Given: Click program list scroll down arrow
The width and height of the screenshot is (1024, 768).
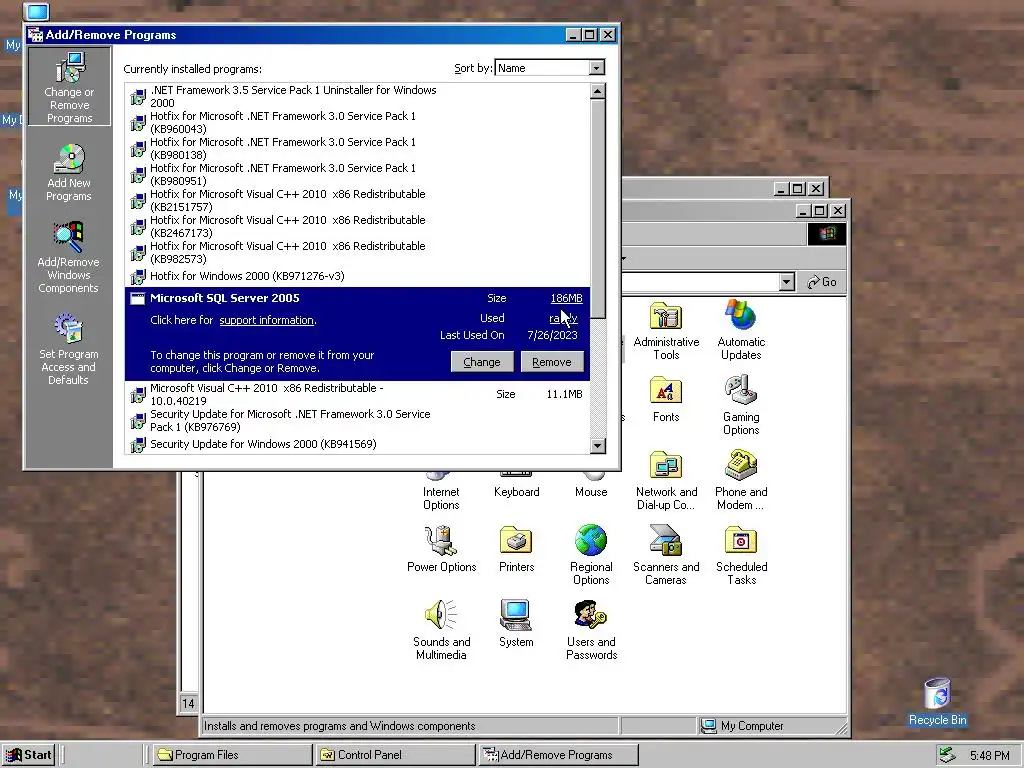Looking at the screenshot, I should [x=598, y=446].
